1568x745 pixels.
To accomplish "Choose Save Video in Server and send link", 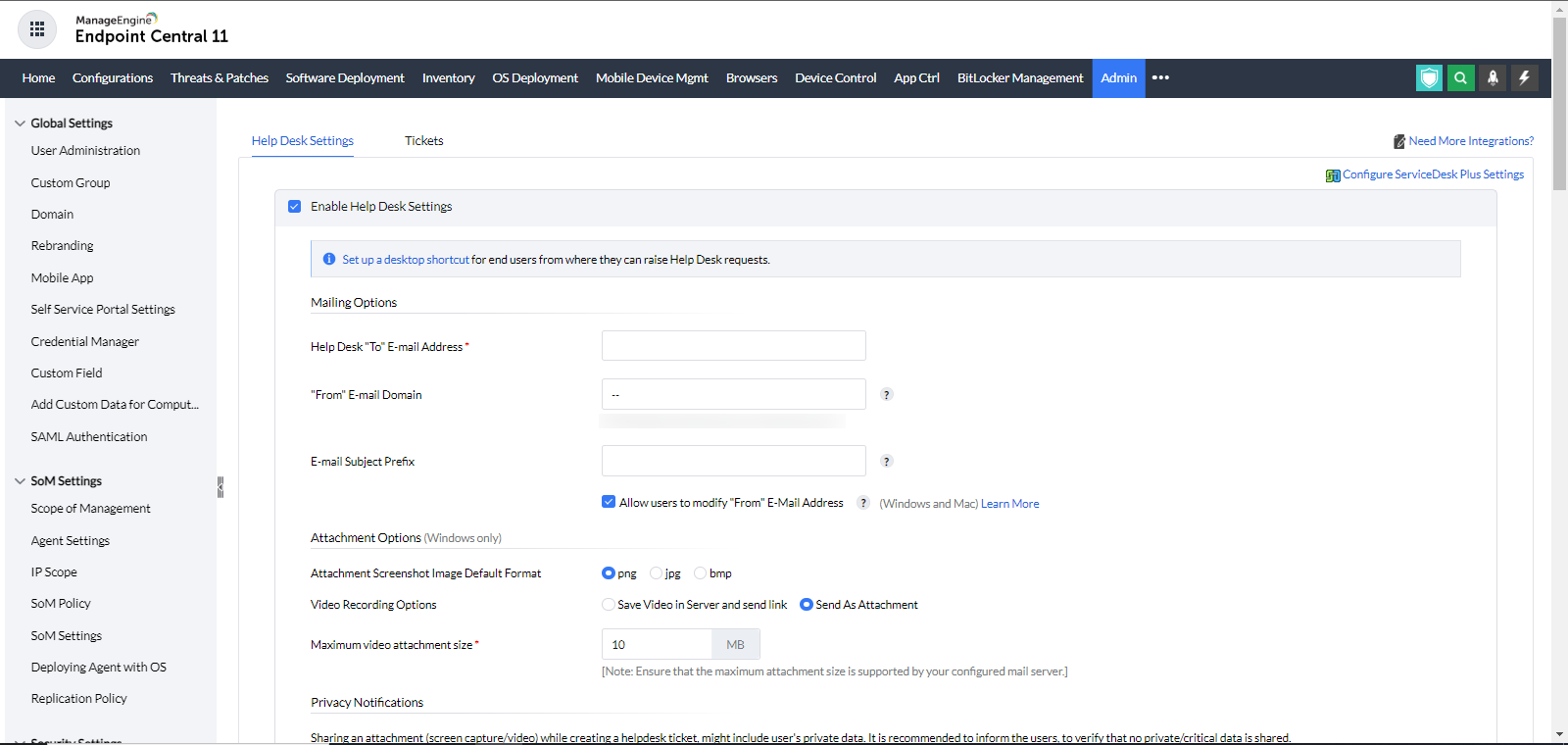I will pos(609,605).
